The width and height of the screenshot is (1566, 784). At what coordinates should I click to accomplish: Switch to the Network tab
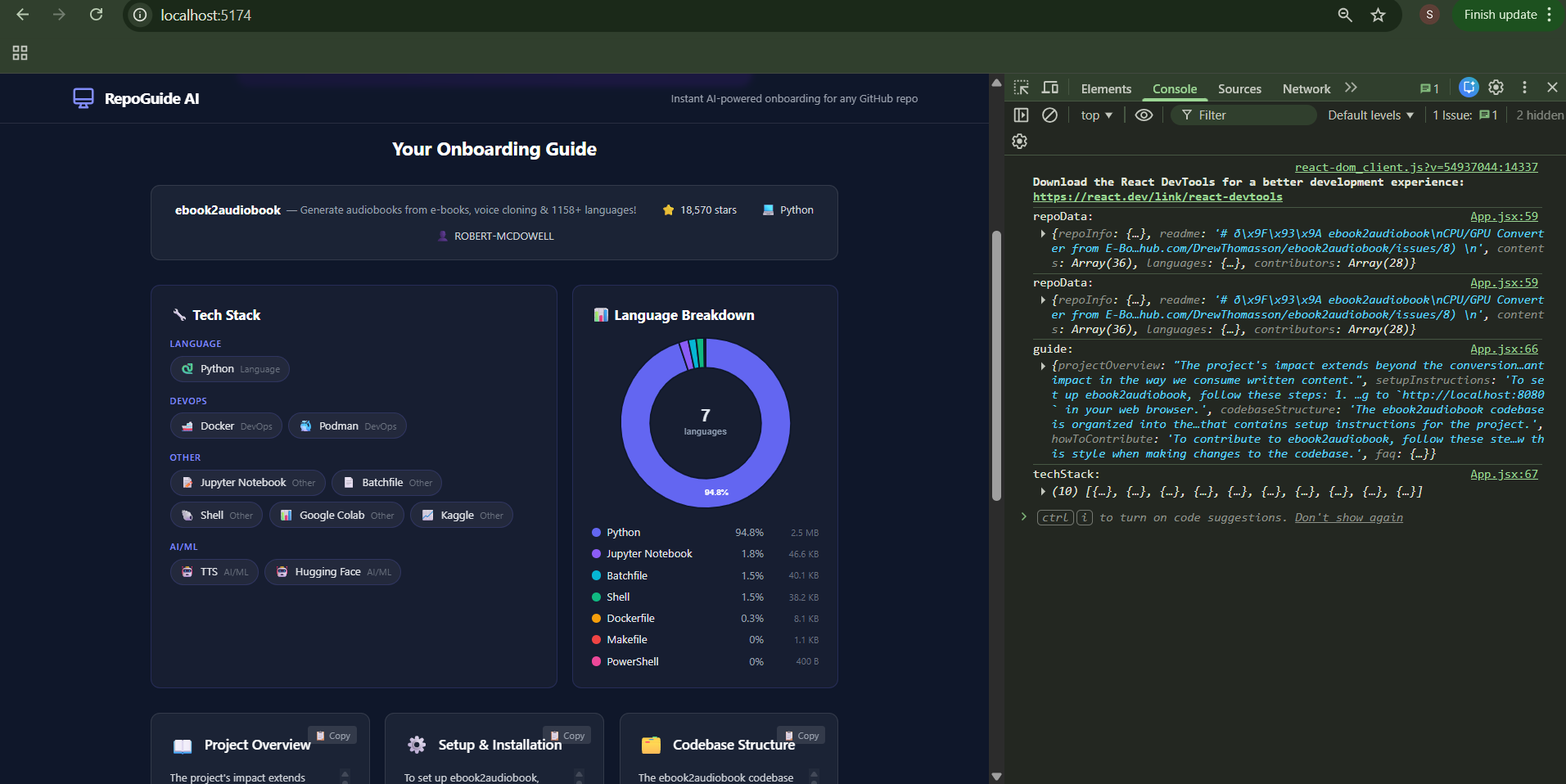click(x=1307, y=89)
